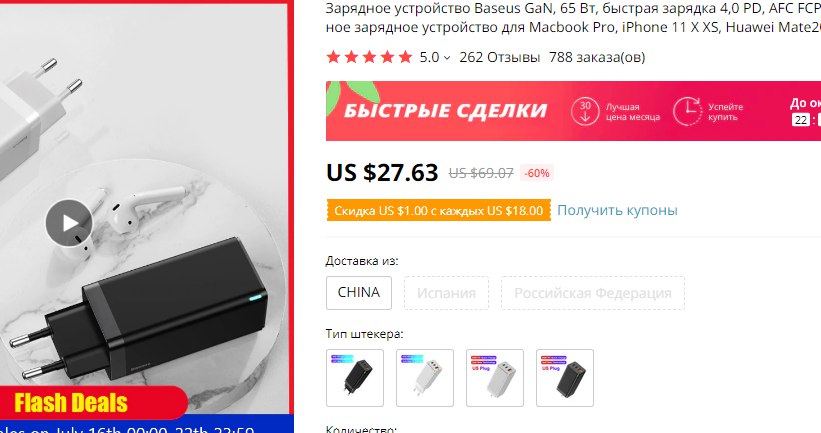The width and height of the screenshot is (821, 433).
Task: Click the -60% discount badge
Action: click(537, 173)
